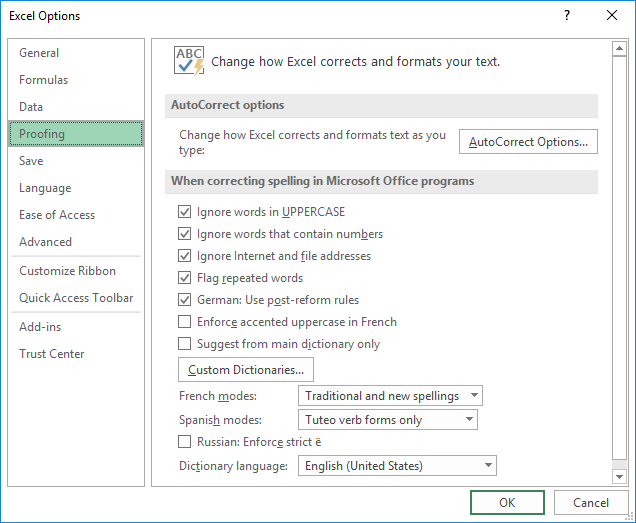Click the 'Dictionary language:' label
Screen dimensions: 636x523
(x=233, y=466)
